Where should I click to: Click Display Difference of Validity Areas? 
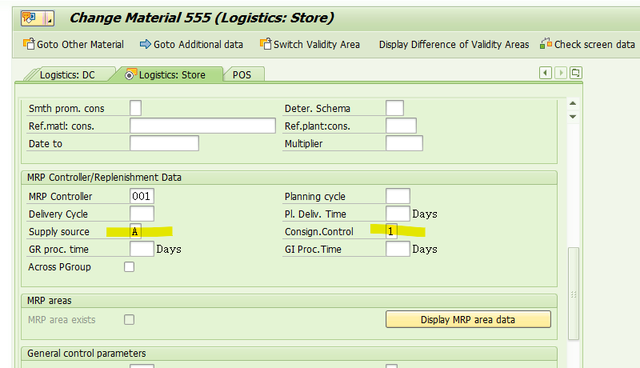click(x=454, y=44)
